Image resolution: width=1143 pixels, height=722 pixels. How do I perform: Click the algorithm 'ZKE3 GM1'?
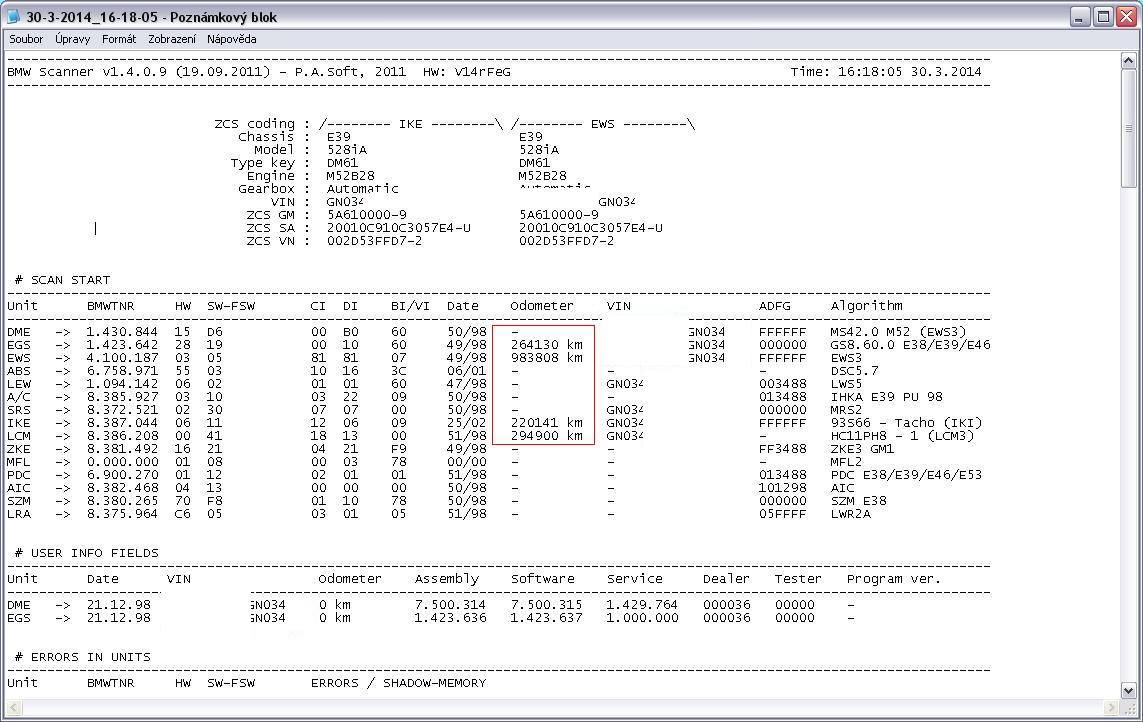[862, 449]
